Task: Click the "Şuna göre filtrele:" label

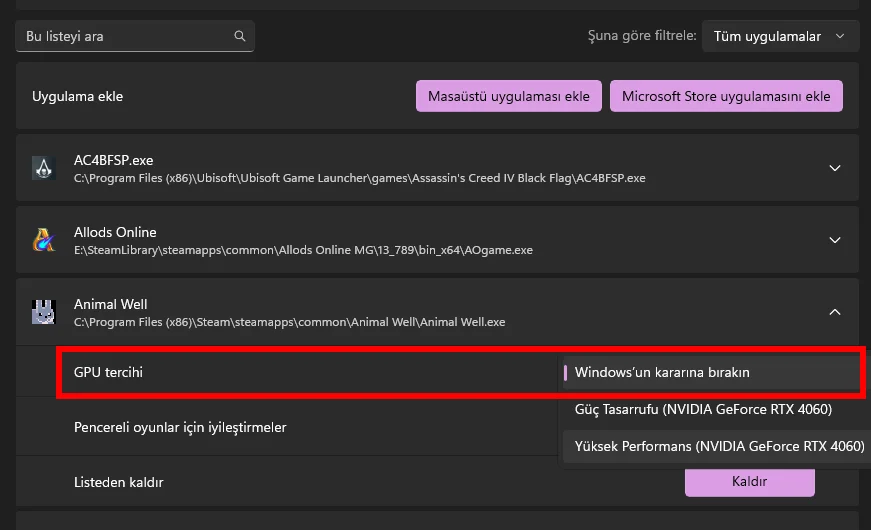Action: (642, 36)
